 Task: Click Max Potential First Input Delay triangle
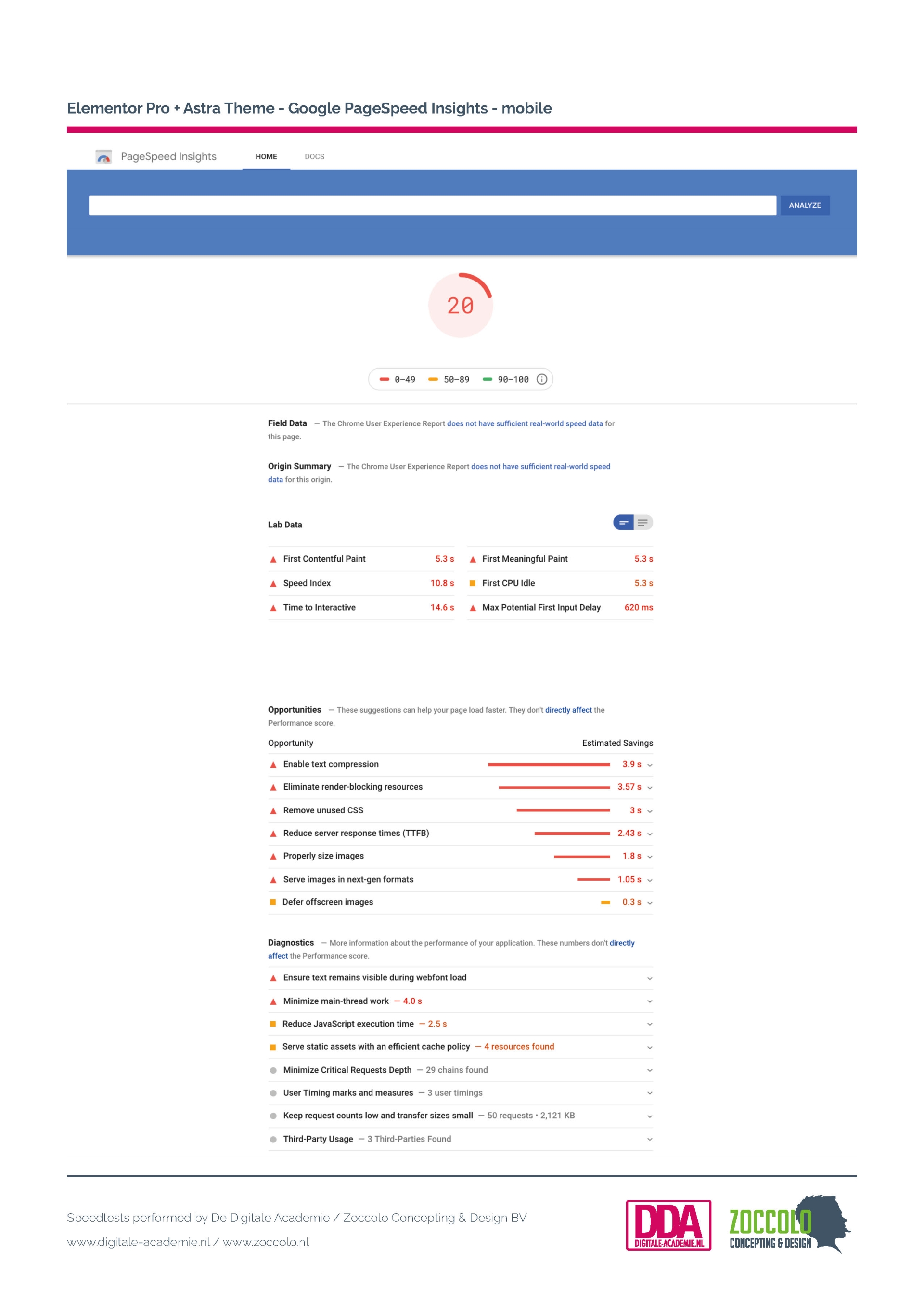472,608
